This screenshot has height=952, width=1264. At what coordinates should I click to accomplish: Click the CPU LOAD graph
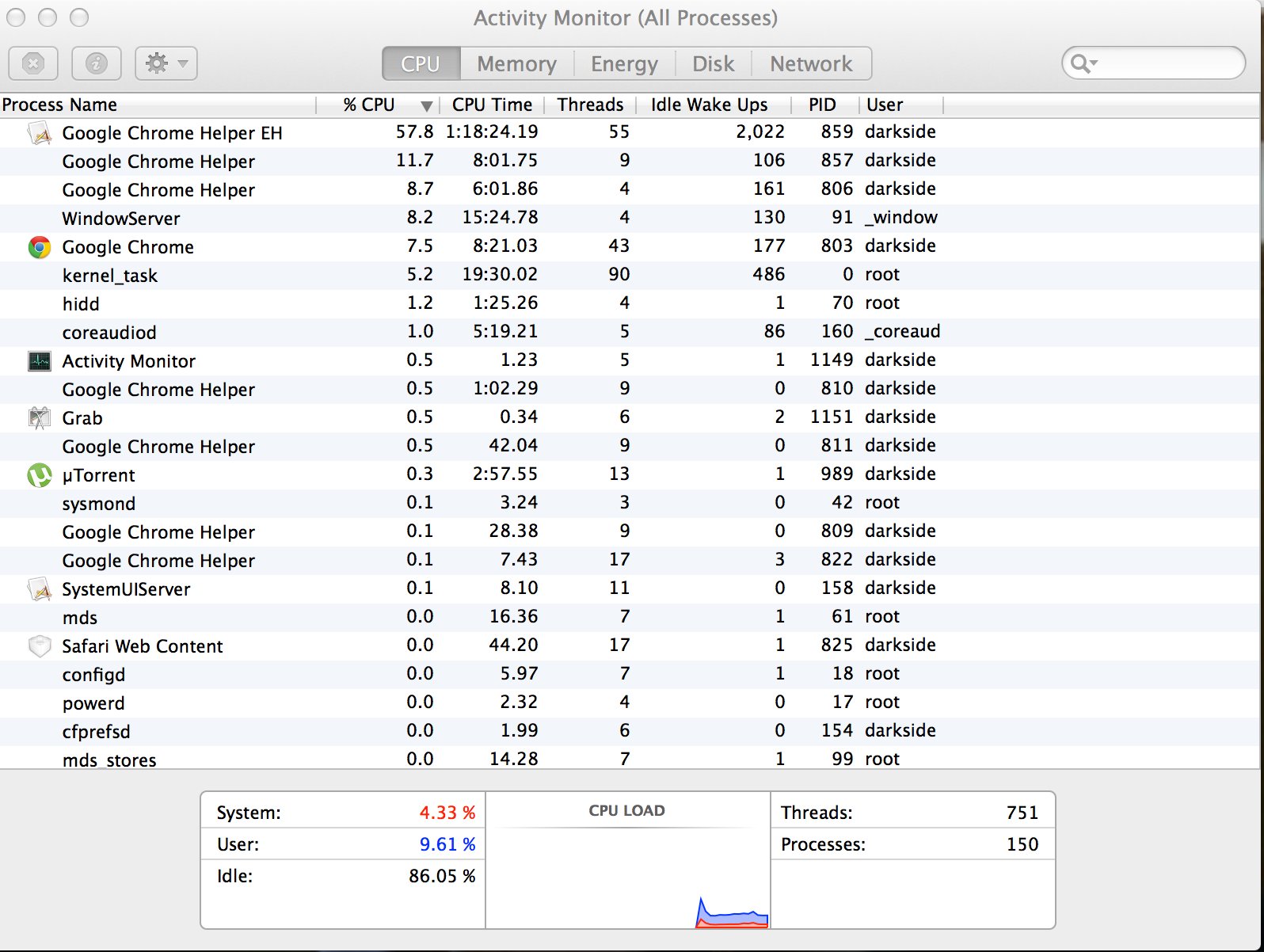627,860
